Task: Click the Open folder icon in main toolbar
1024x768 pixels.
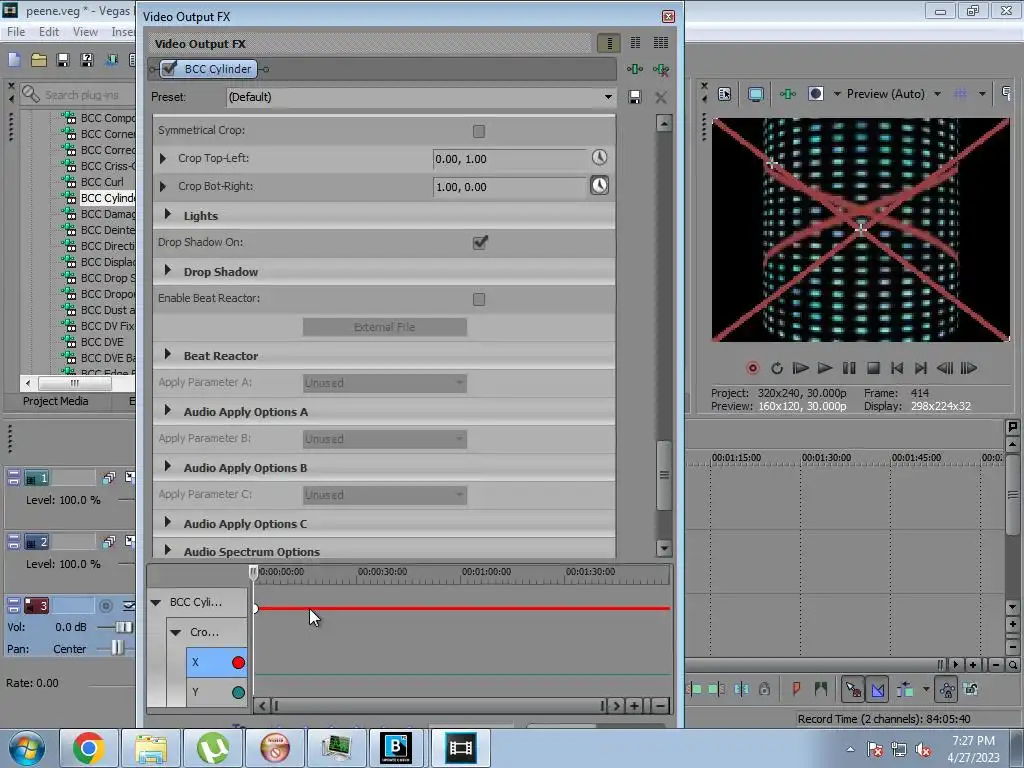Action: pyautogui.click(x=39, y=60)
